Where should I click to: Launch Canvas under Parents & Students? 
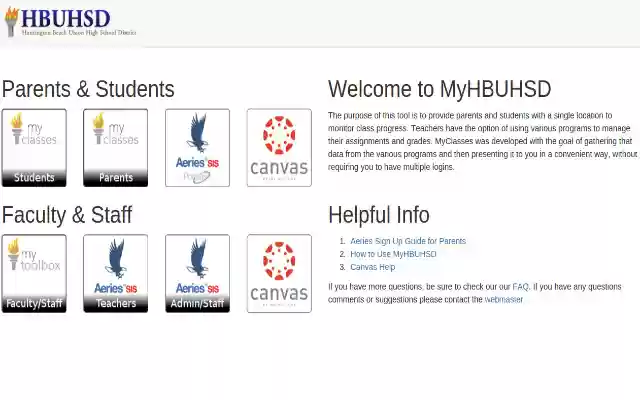coord(279,148)
